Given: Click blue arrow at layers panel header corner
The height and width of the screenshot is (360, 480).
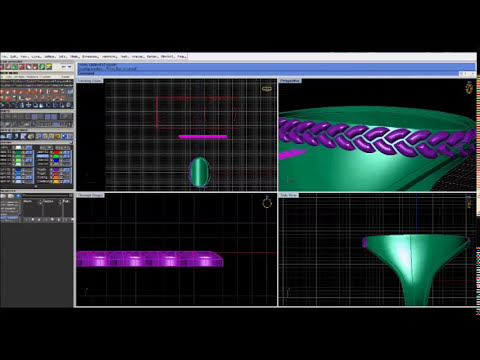Looking at the screenshot, I should (x=71, y=142).
